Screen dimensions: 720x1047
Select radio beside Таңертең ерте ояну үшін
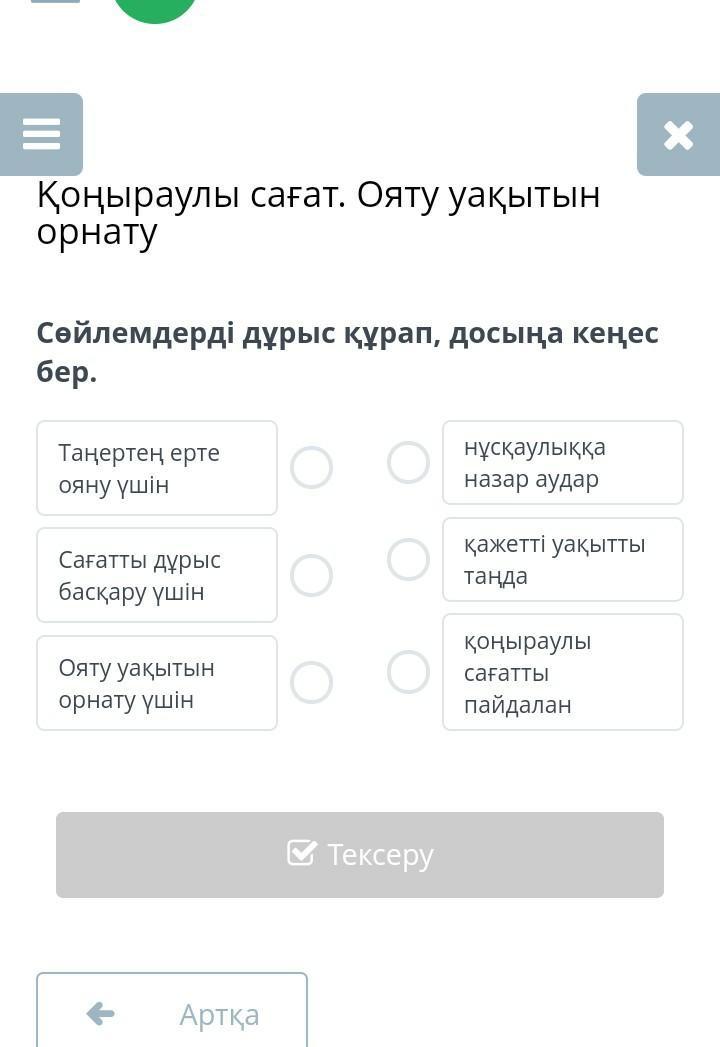coord(311,467)
